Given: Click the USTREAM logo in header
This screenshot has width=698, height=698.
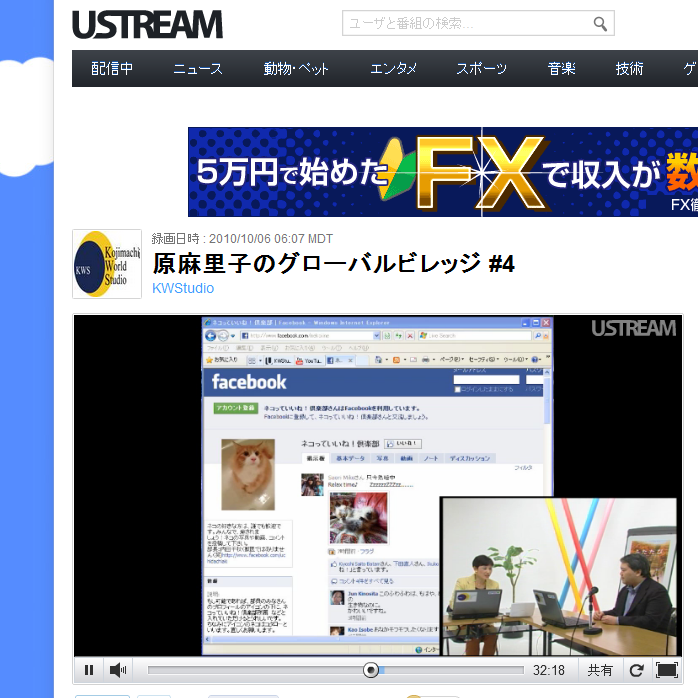Looking at the screenshot, I should [147, 24].
